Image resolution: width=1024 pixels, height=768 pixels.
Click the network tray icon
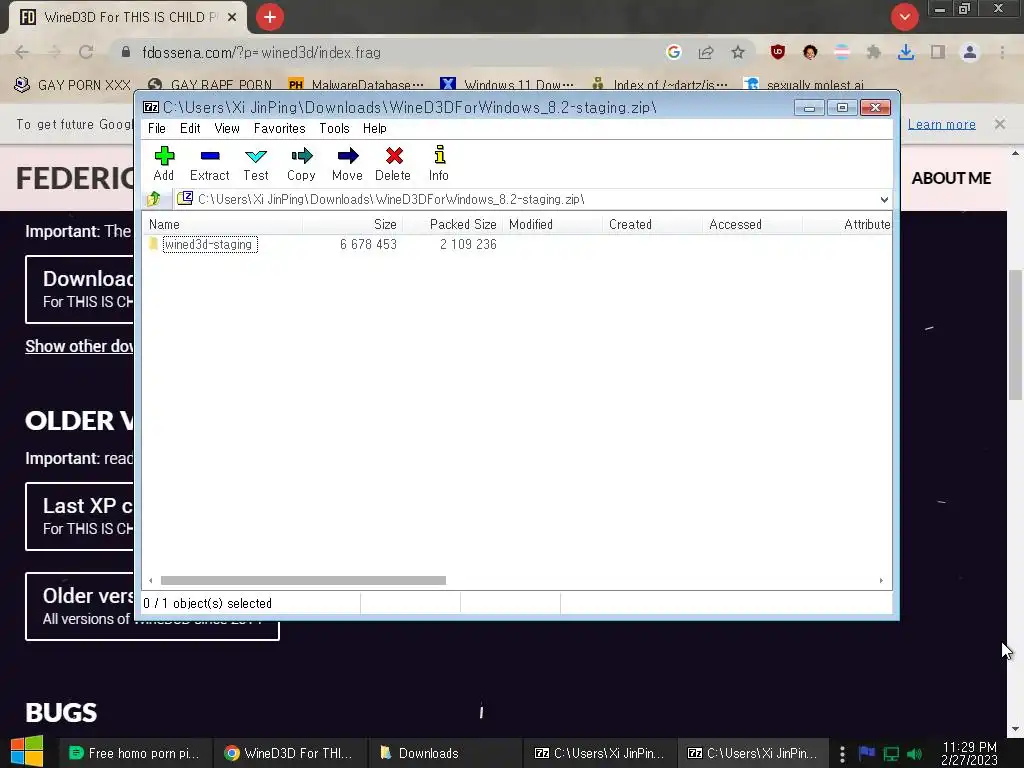pyautogui.click(x=891, y=754)
